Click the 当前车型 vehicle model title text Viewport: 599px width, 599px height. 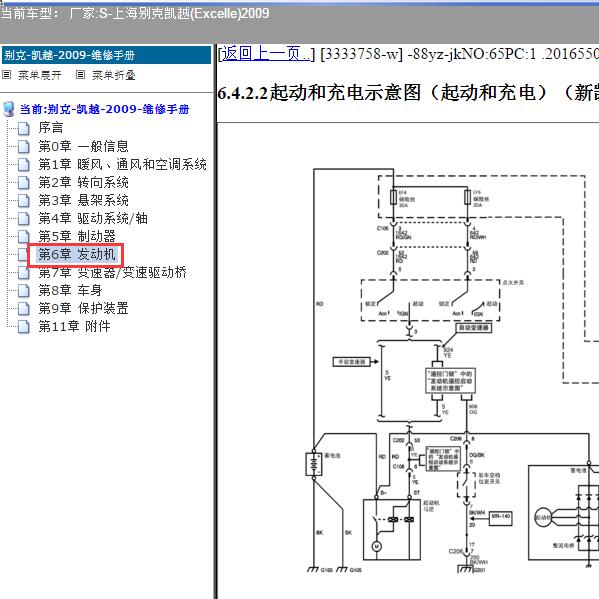pos(135,14)
